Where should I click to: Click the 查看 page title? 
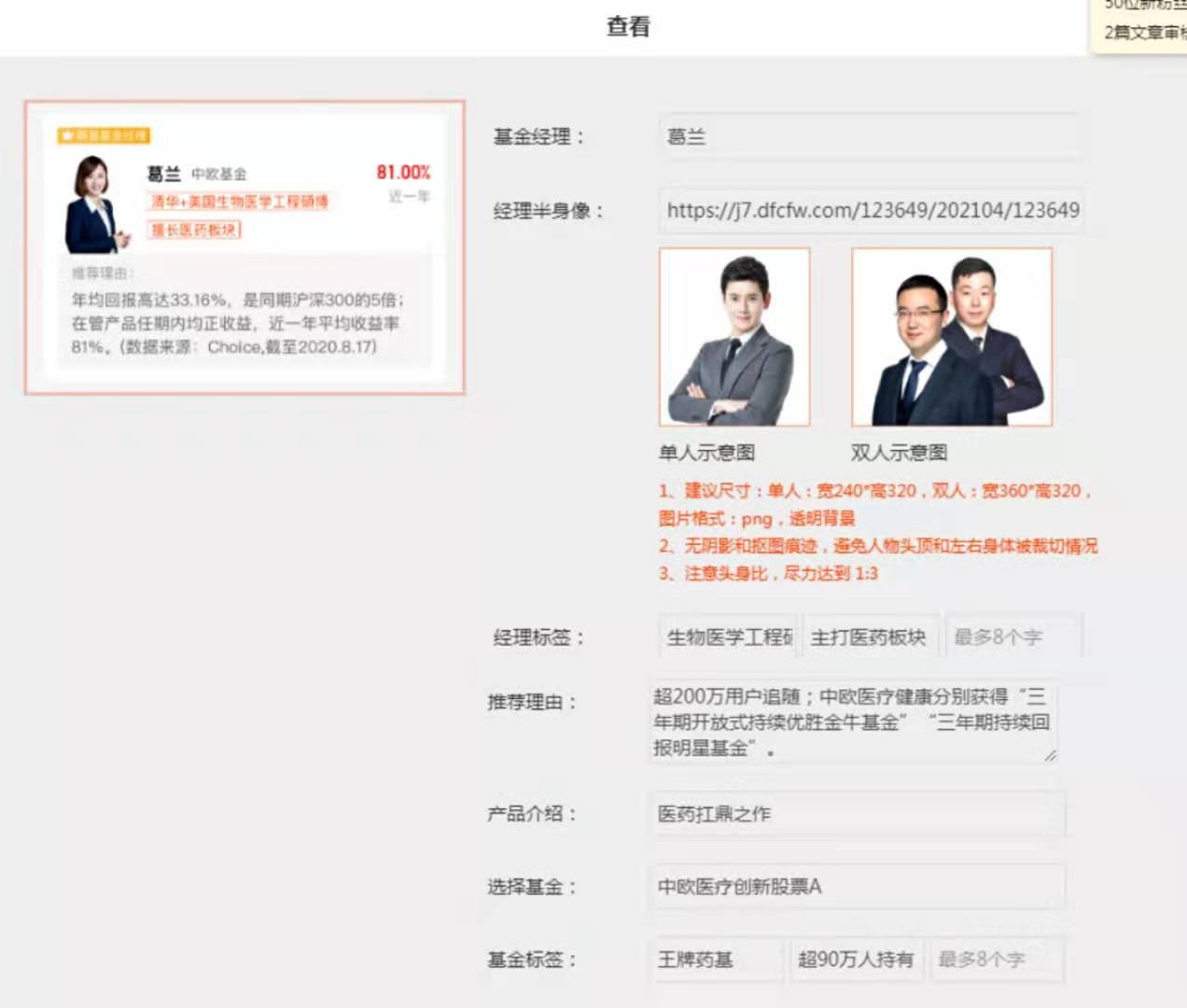628,26
